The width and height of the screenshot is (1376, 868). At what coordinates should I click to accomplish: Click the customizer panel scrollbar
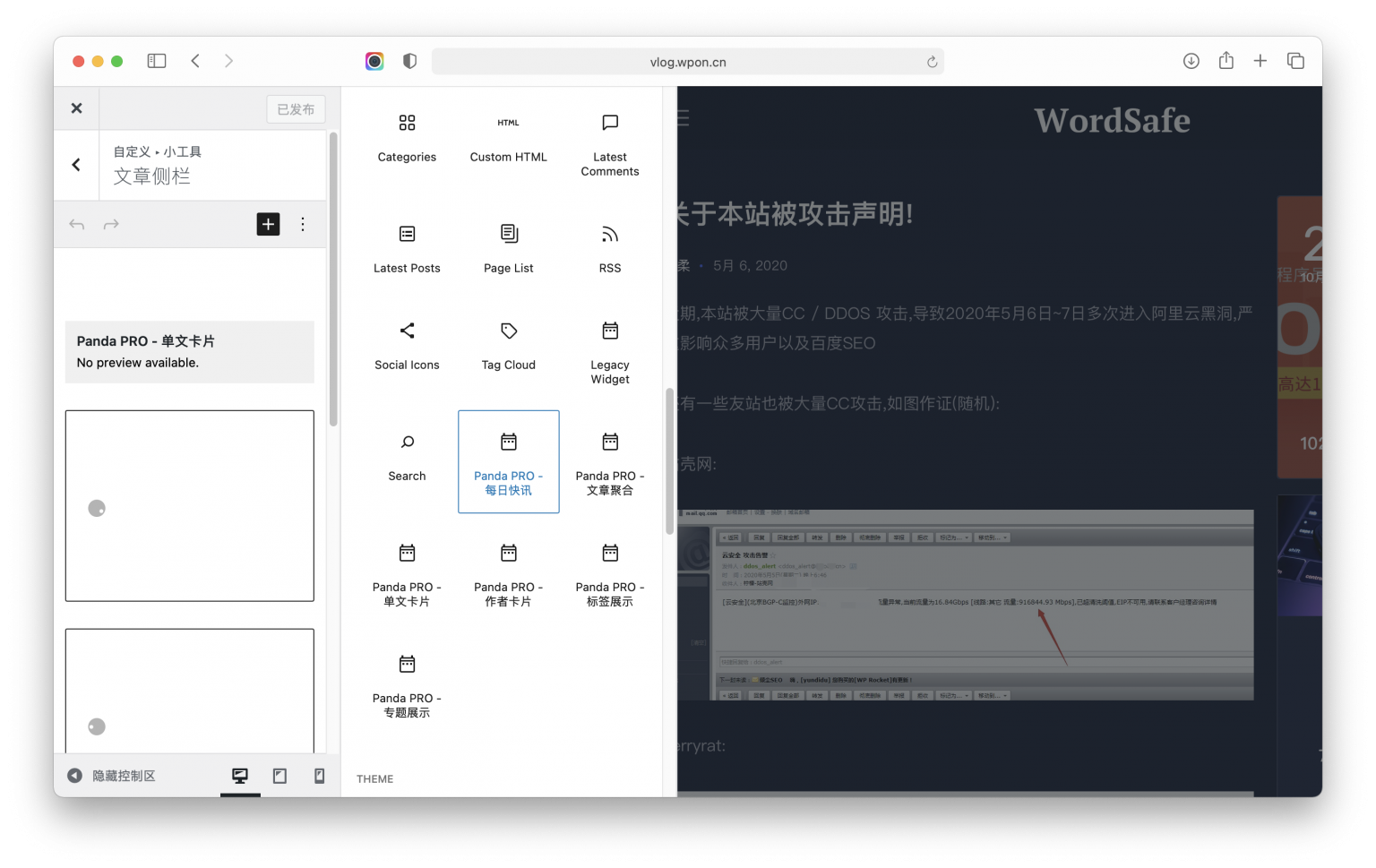pos(333,279)
